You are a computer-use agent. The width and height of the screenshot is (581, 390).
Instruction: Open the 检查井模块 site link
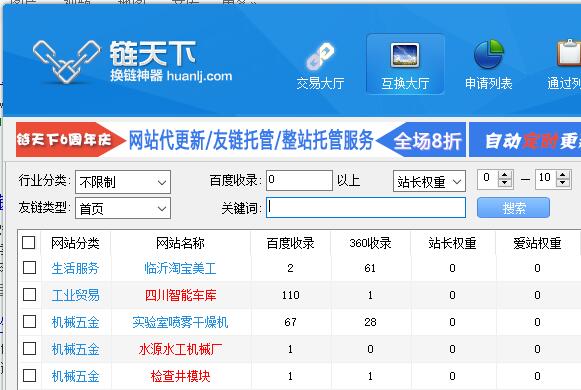[x=180, y=376]
